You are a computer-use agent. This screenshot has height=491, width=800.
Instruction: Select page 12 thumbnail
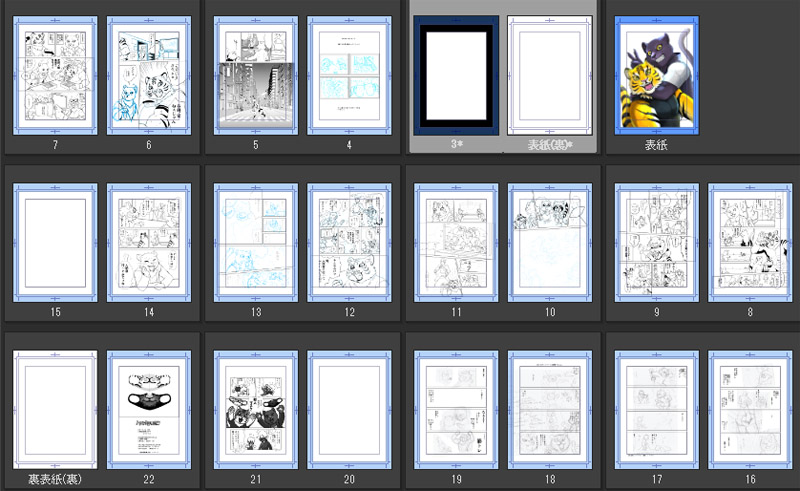pos(349,243)
